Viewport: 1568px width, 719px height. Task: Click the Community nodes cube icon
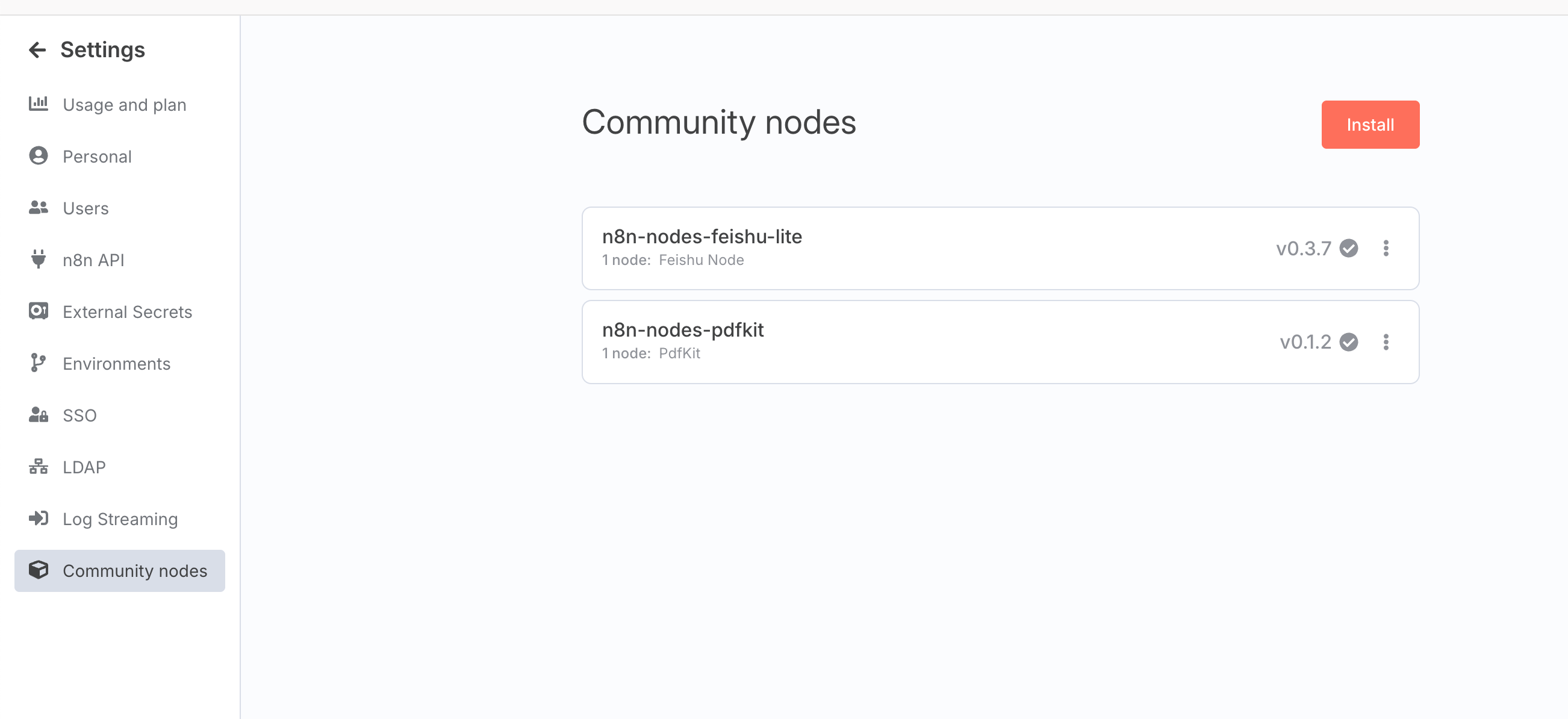click(x=39, y=570)
